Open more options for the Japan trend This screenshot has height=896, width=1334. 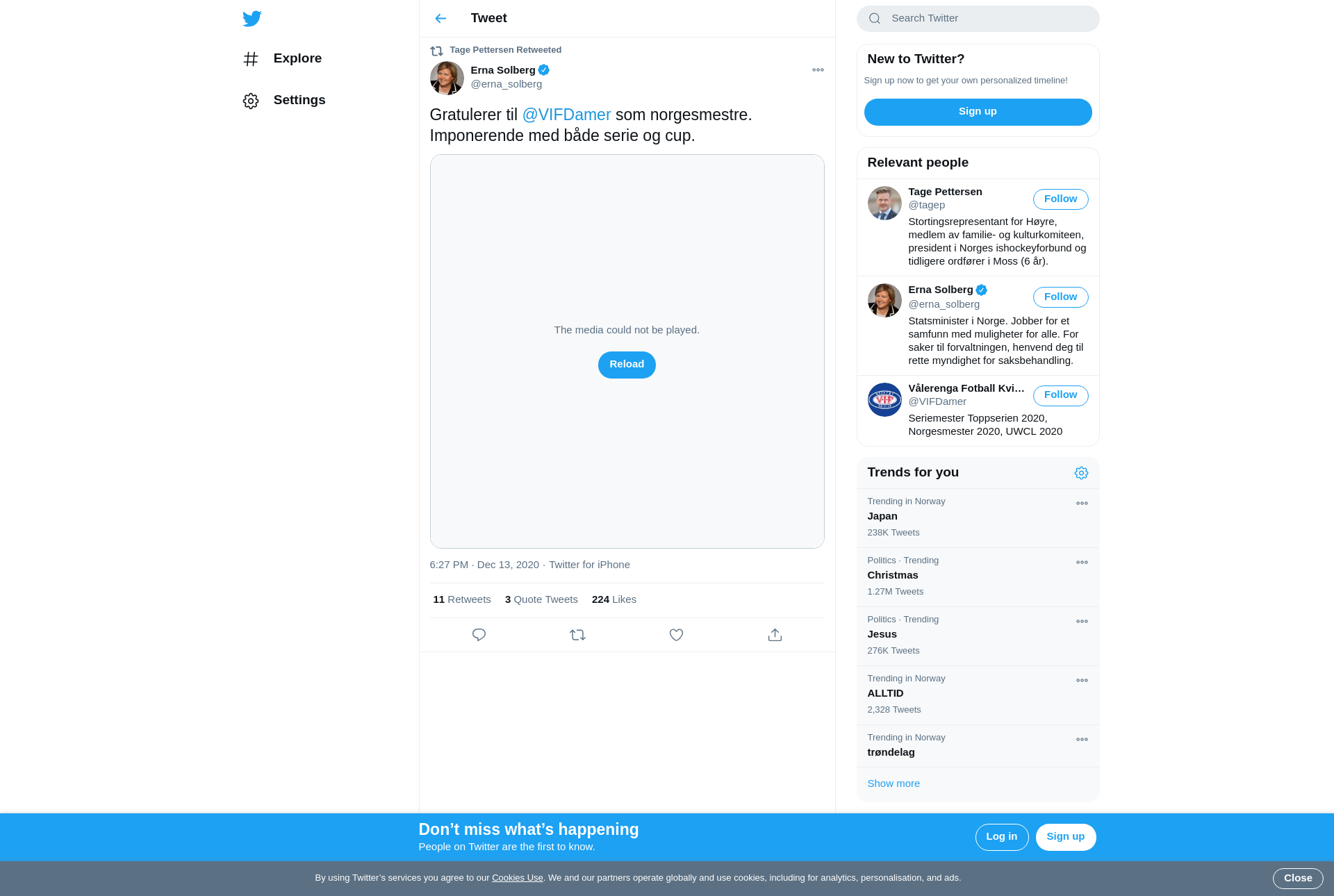coord(1082,504)
